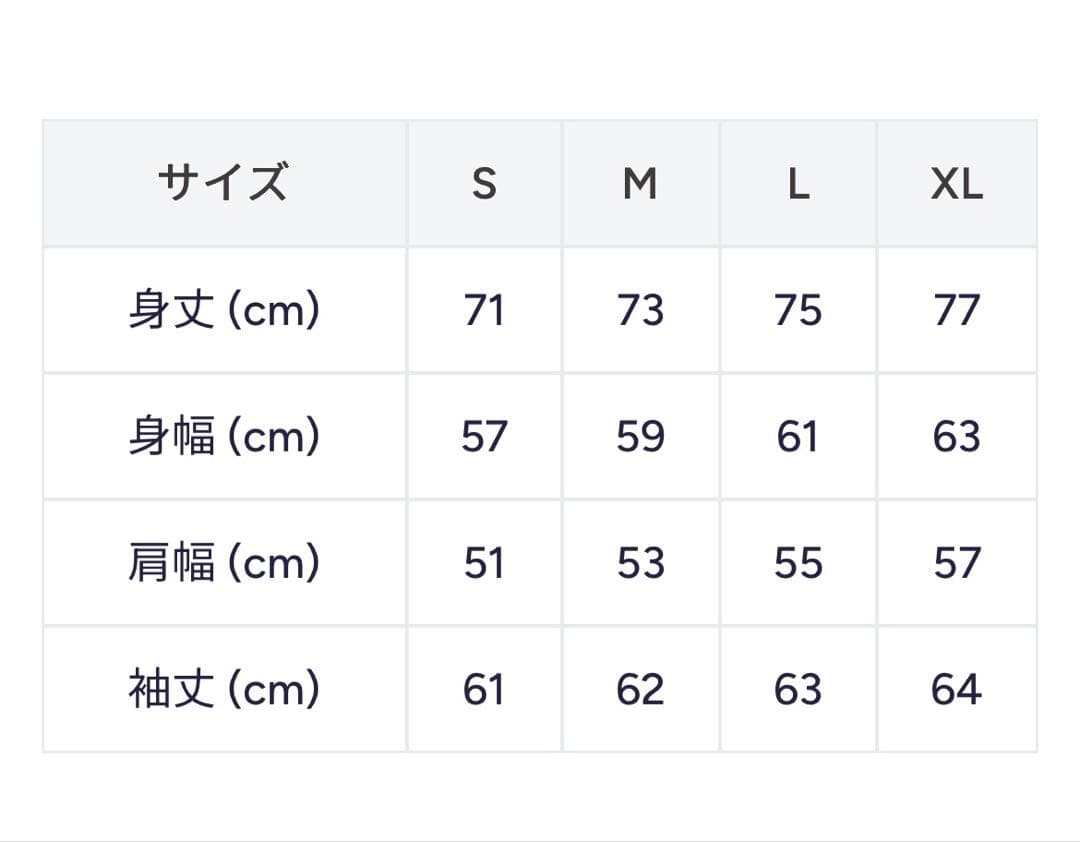The image size is (1080, 842).
Task: Click the 身幅 (cm) row label
Action: [224, 437]
